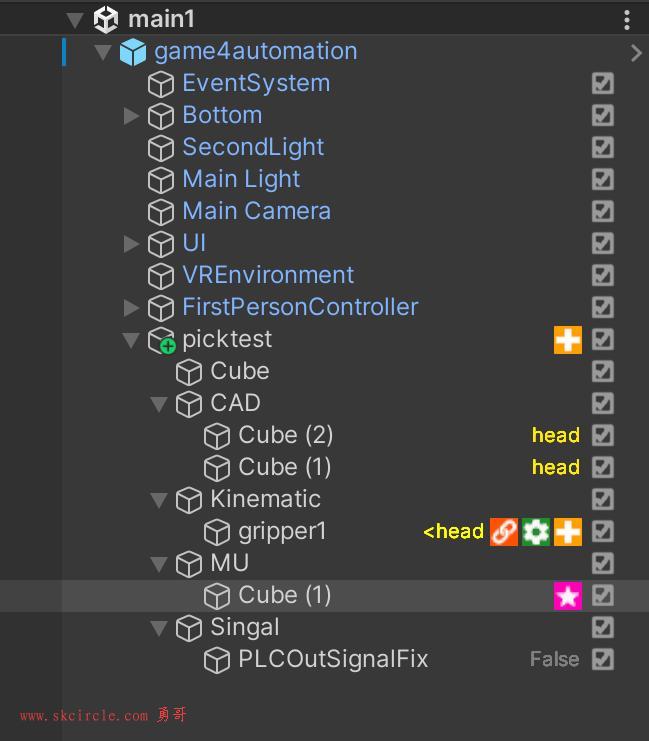The width and height of the screenshot is (649, 741).
Task: Click the False value beside PLCOutSignalFix
Action: 554,660
